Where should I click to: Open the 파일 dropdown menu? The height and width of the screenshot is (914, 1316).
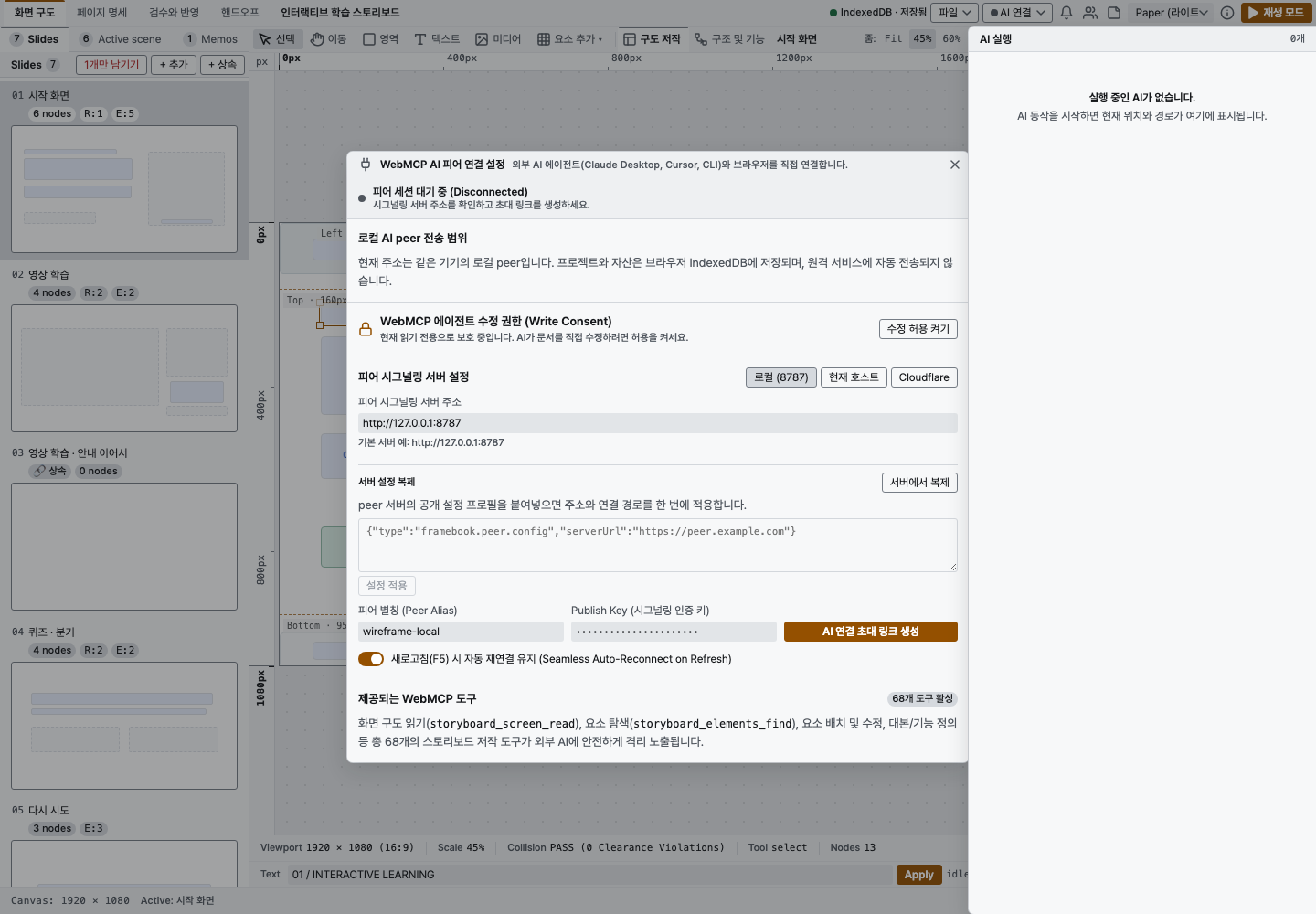point(954,13)
